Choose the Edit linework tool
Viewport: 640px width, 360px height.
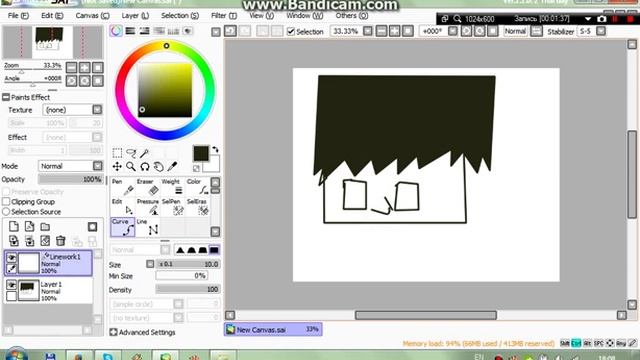pos(123,207)
